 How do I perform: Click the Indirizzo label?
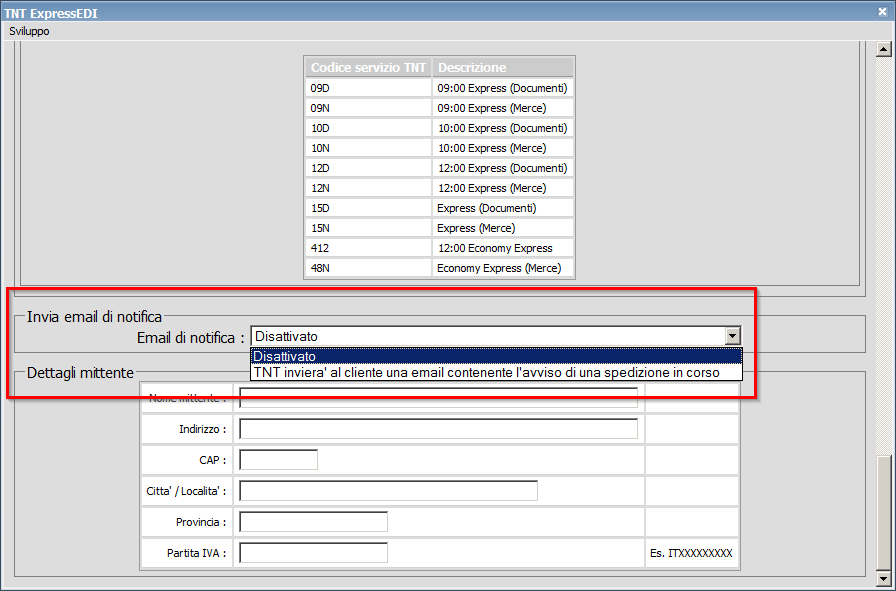click(x=203, y=429)
